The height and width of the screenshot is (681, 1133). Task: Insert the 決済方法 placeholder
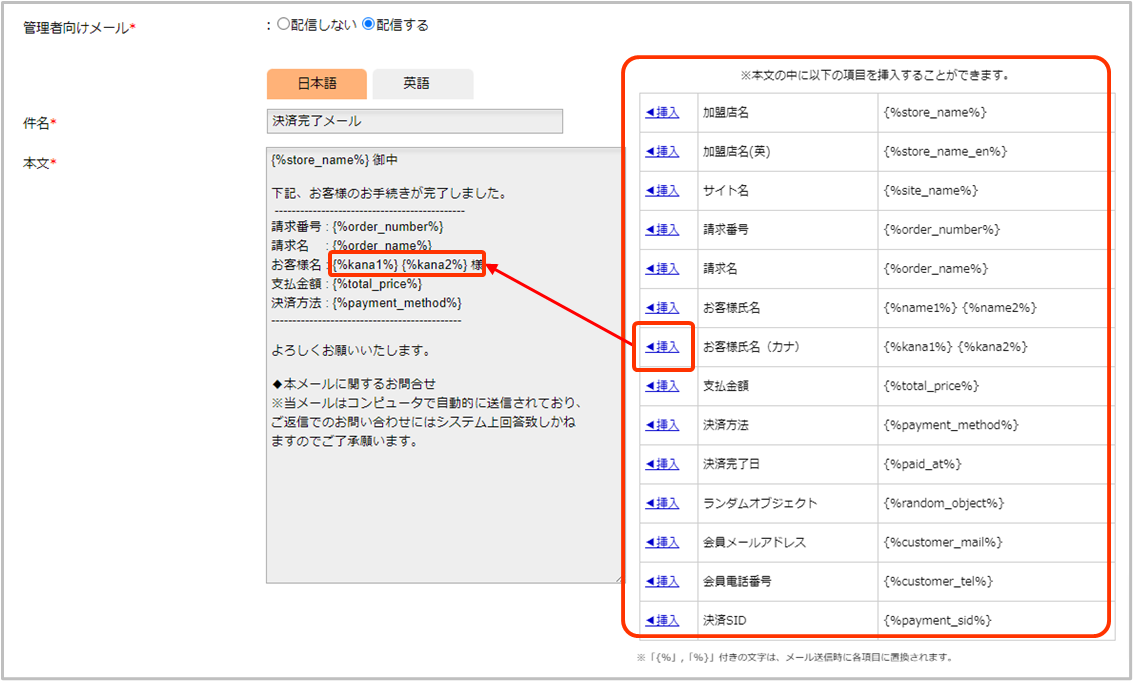click(x=662, y=425)
